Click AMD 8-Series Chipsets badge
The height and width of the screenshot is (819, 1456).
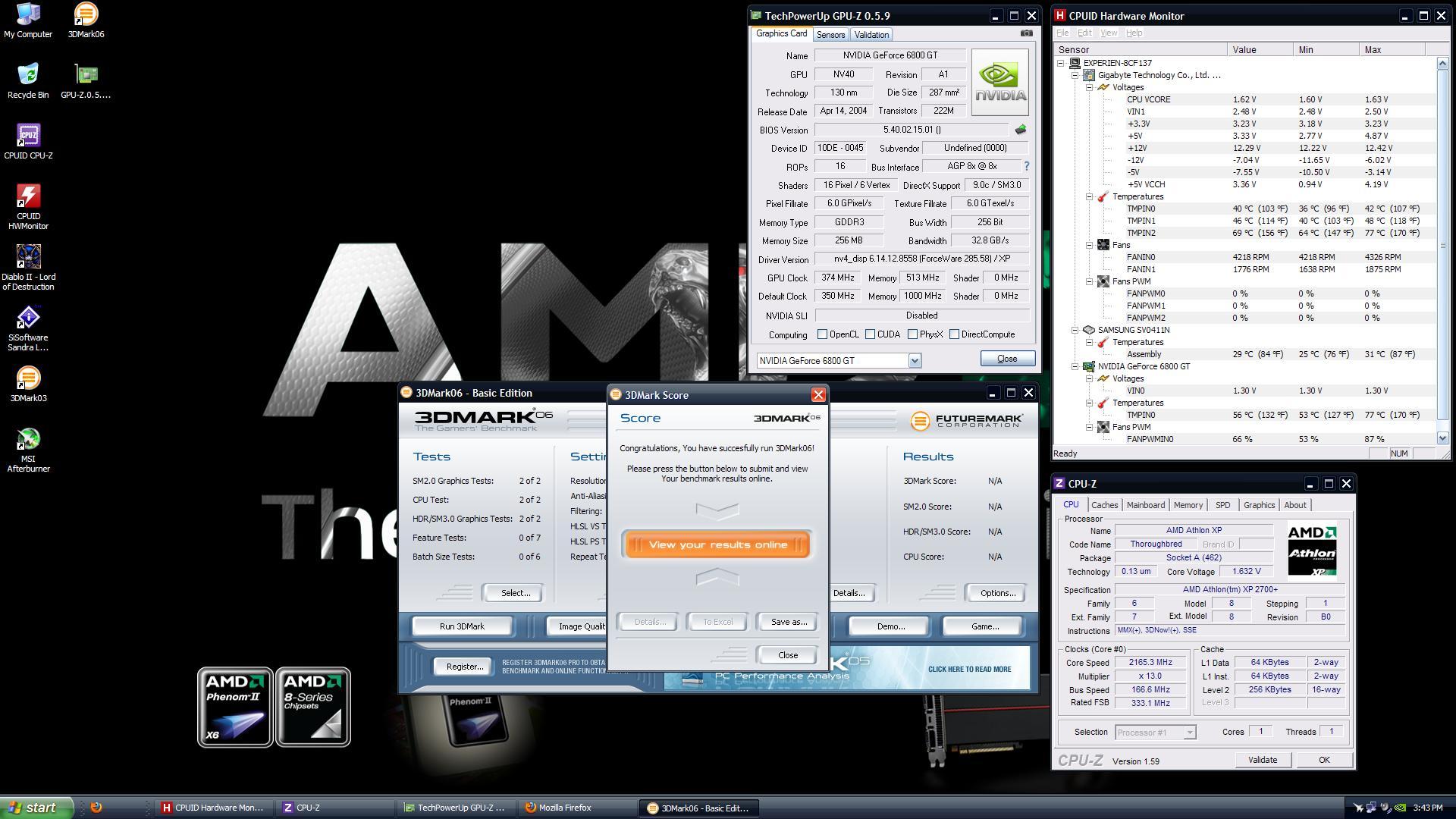312,707
